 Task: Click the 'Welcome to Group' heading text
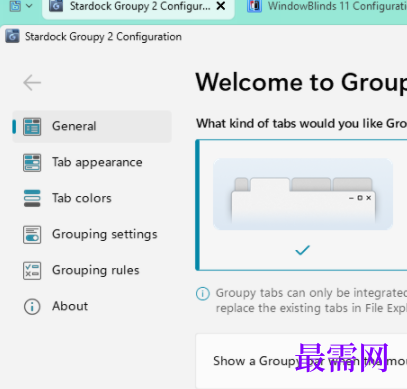[x=301, y=82]
